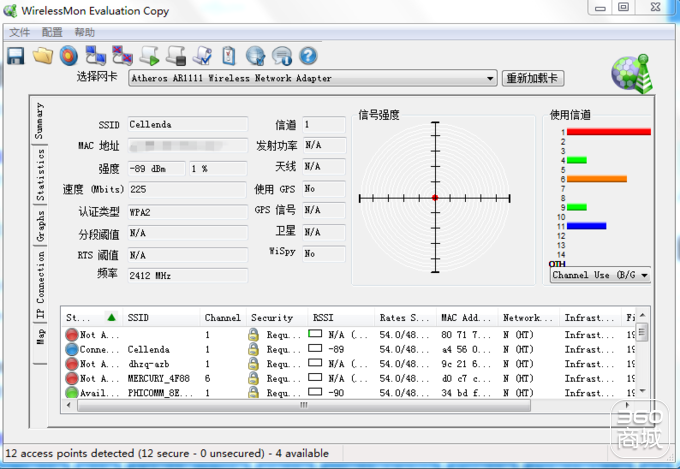680x469 pixels.
Task: Sort by the Channel column header
Action: 223,318
